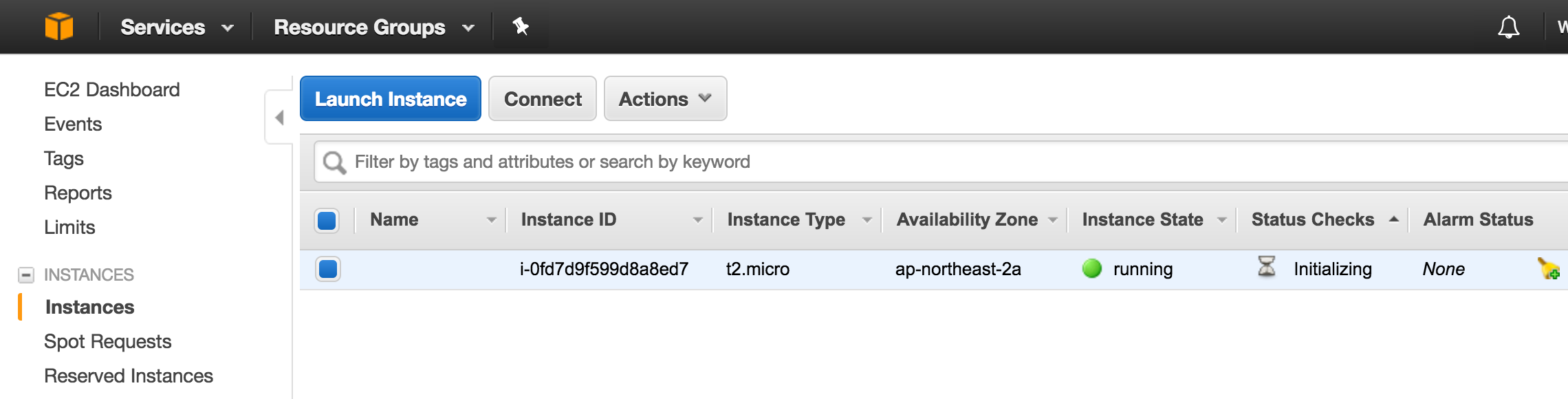Click the create alarm bell icon

pos(1548,268)
